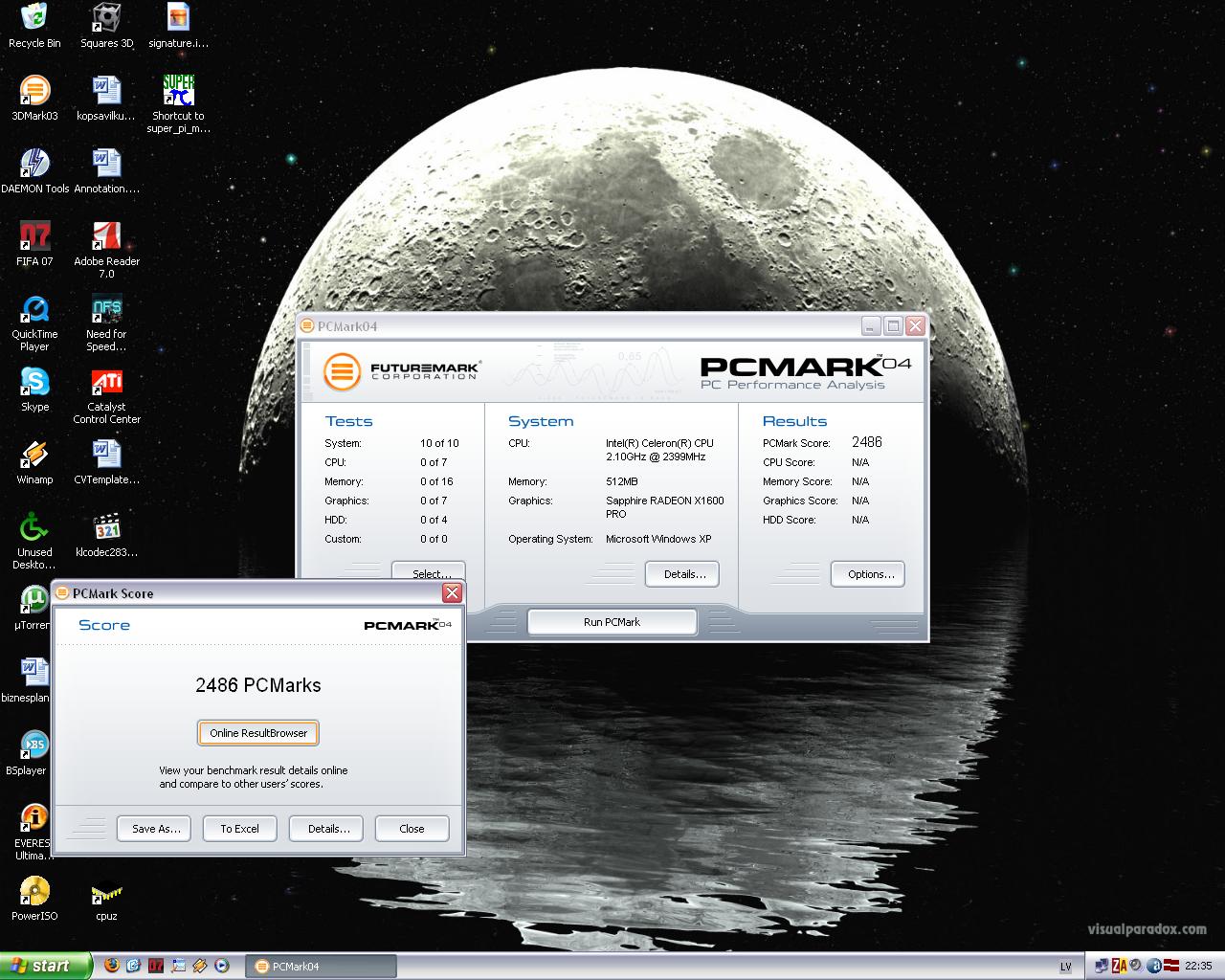Image resolution: width=1225 pixels, height=980 pixels.
Task: Launch PowerISO desktop icon
Action: 34,899
